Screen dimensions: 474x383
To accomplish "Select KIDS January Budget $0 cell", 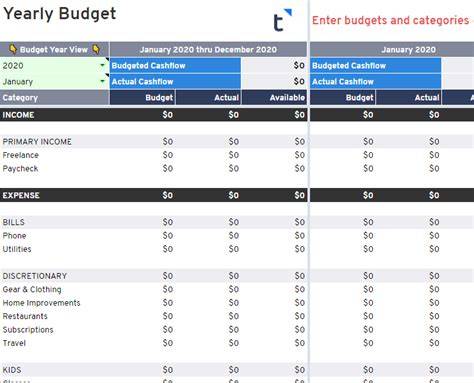I will (368, 370).
